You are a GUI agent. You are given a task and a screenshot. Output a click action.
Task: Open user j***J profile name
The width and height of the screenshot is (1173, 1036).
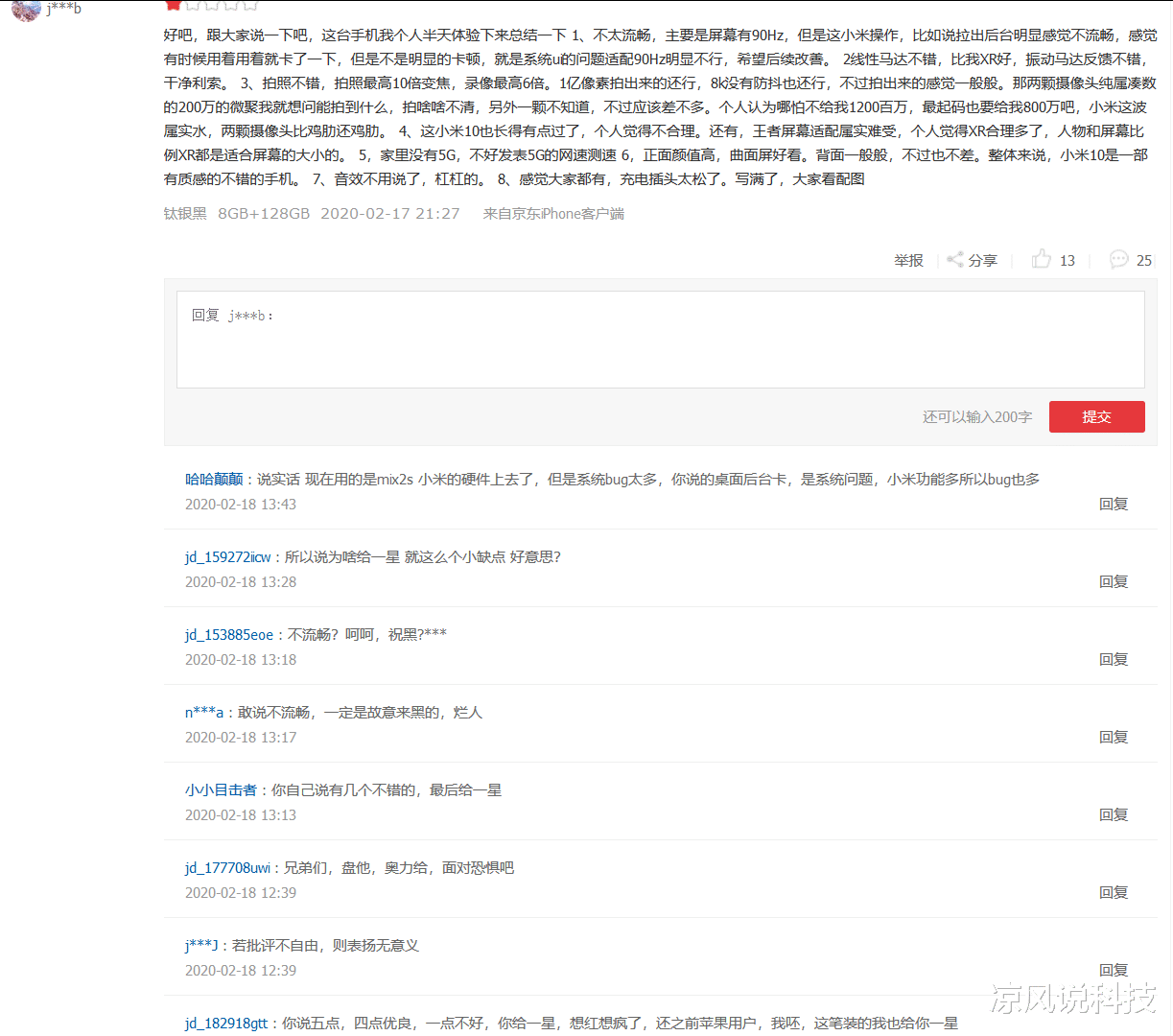coord(201,945)
